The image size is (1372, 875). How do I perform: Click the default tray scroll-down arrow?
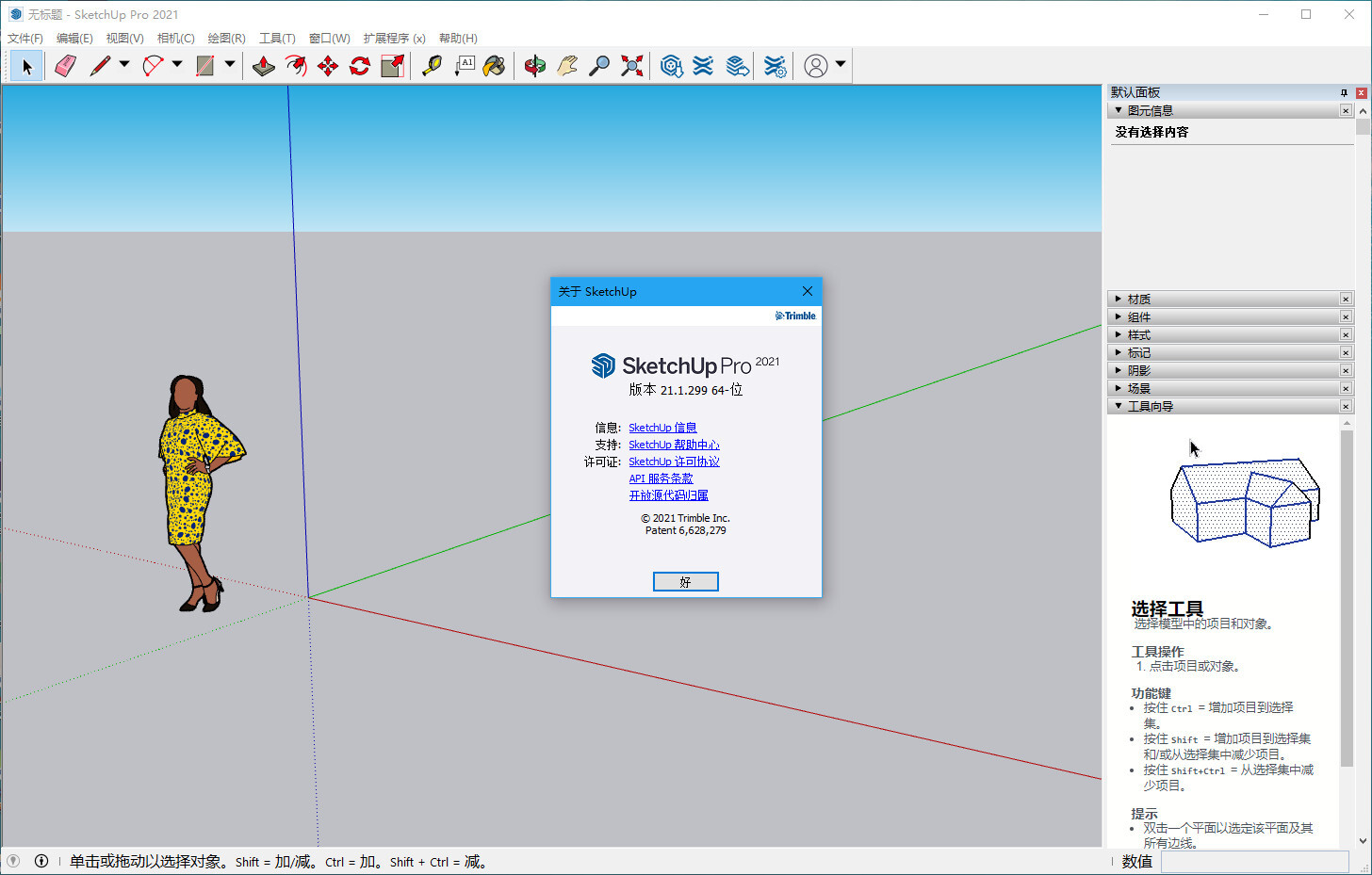tap(1363, 841)
